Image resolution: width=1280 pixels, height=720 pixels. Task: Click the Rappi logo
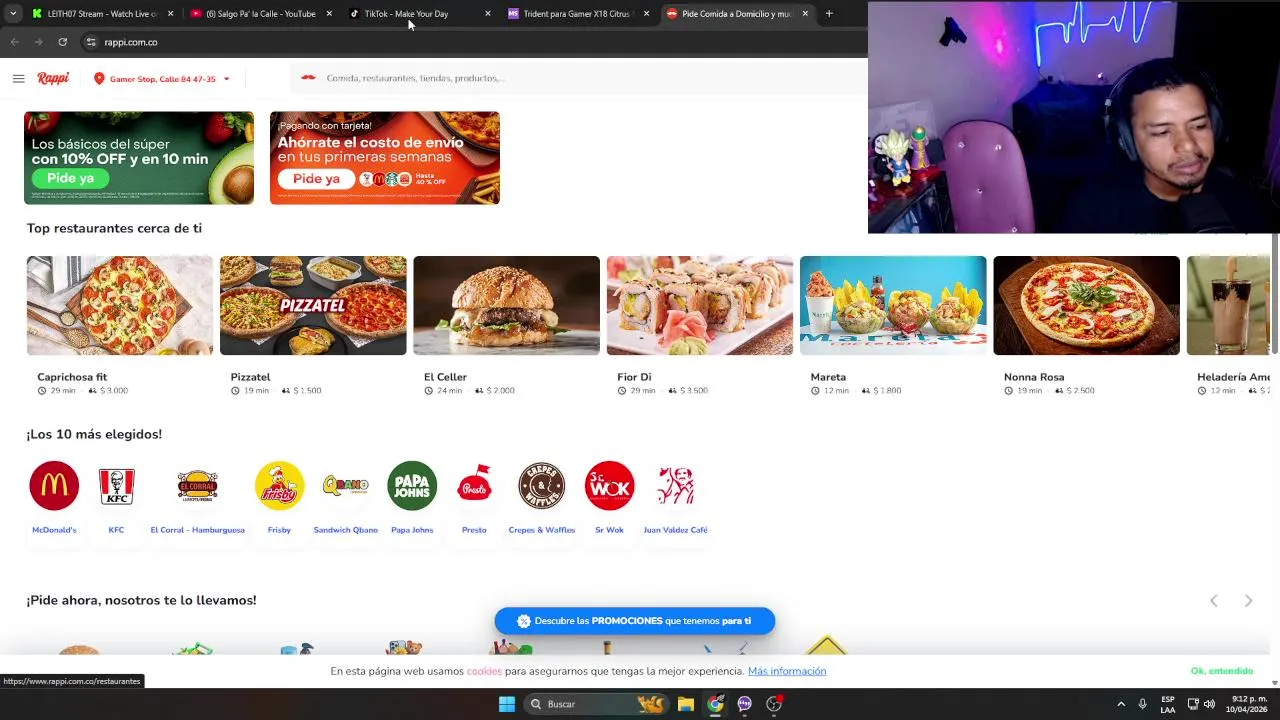(x=53, y=78)
